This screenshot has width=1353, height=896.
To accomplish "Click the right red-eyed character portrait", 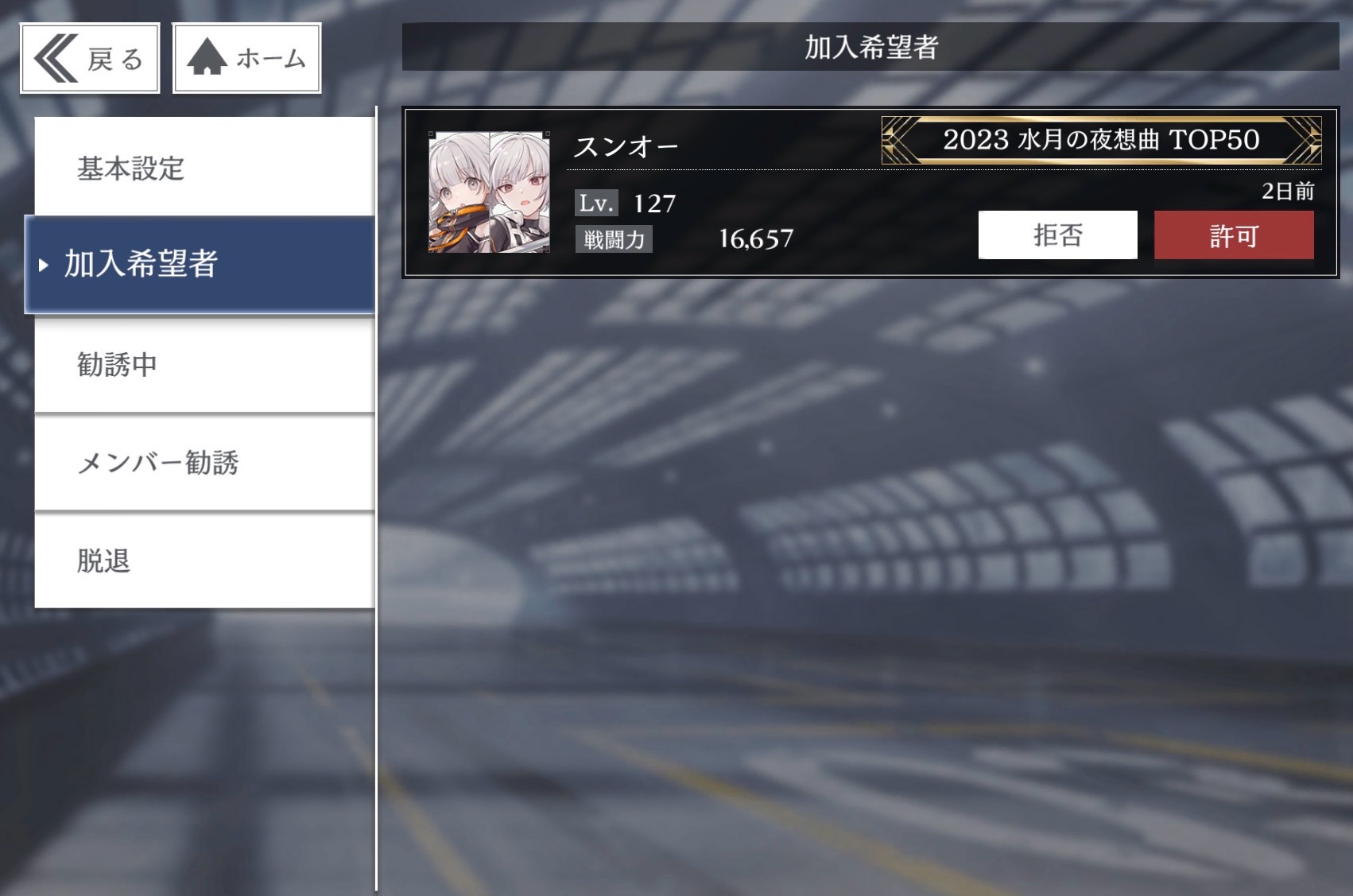I will [519, 192].
